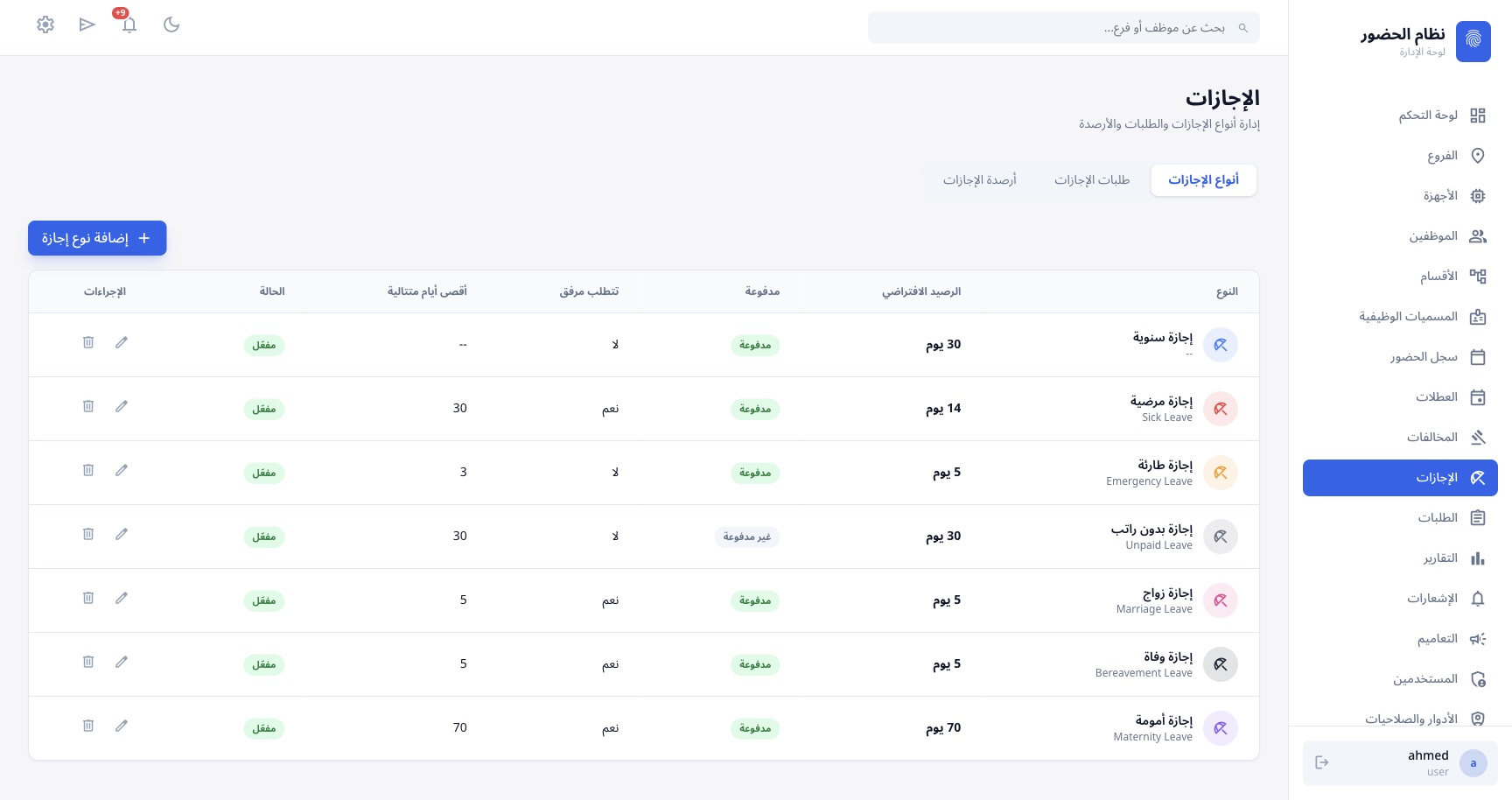The height and width of the screenshot is (800, 1512).
Task: Focus the employee or branch search field
Action: click(1064, 28)
